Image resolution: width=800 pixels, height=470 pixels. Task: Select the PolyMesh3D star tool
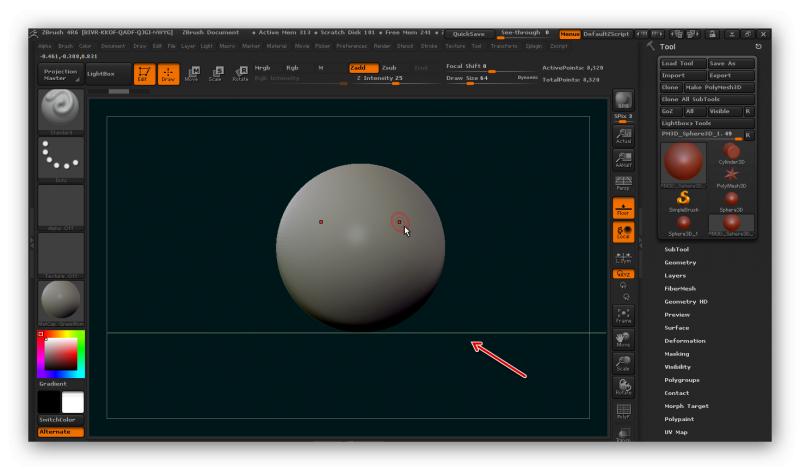pyautogui.click(x=731, y=178)
